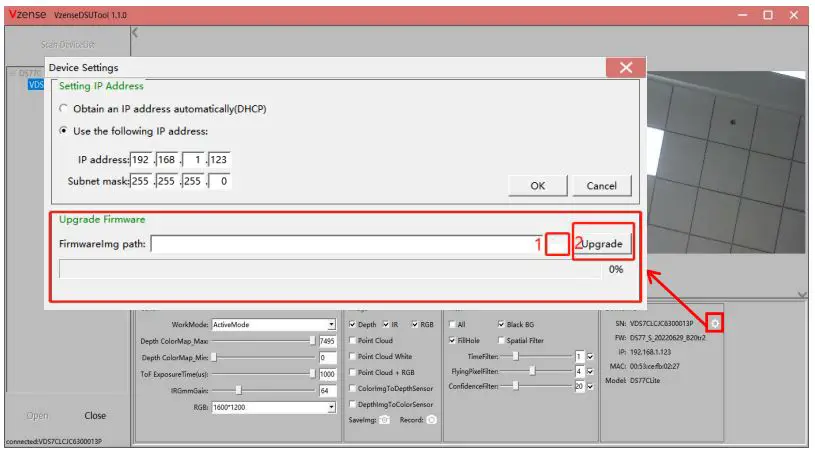Click the down chevron below the camera preview
815x454 pixels.
[802, 295]
